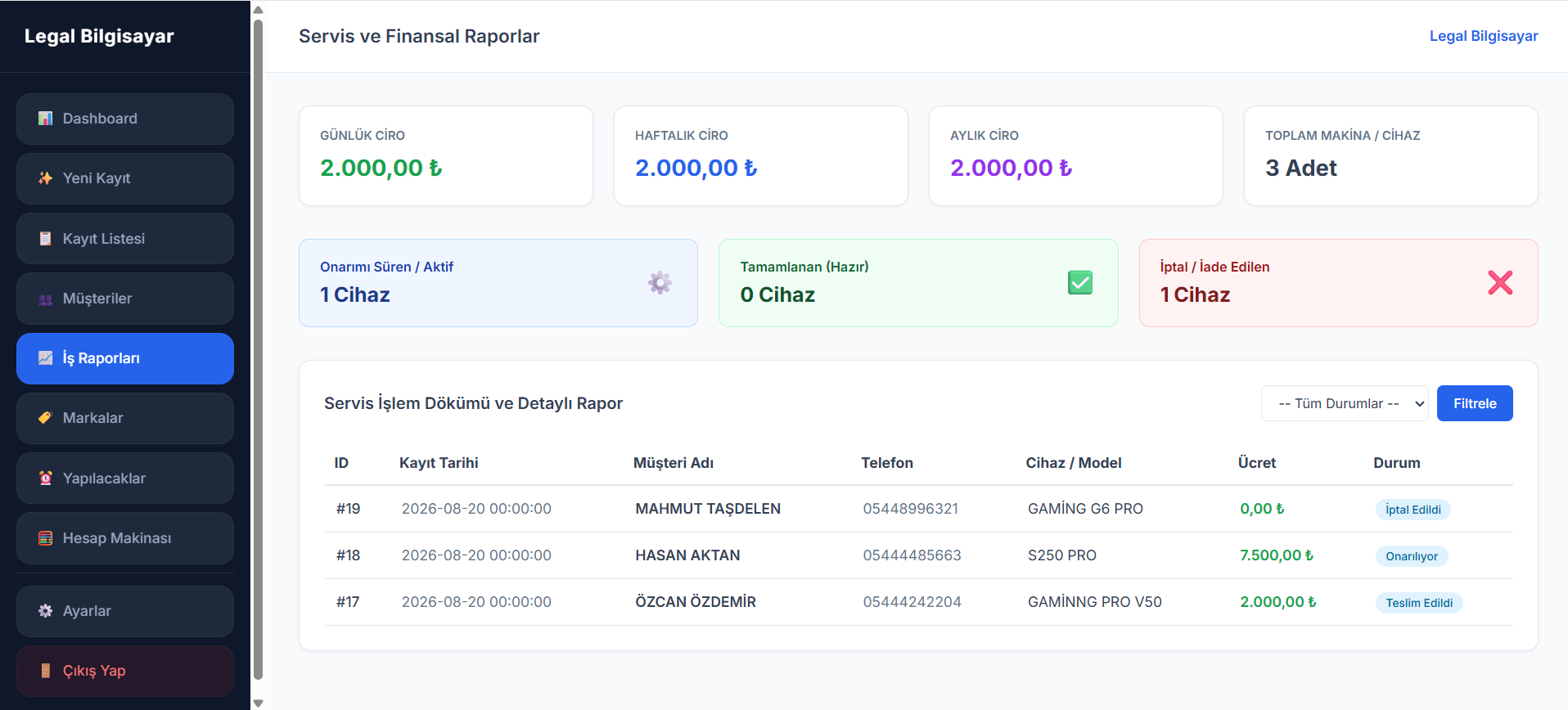
Task: Click the sidebar scroll down arrow
Action: 258,703
